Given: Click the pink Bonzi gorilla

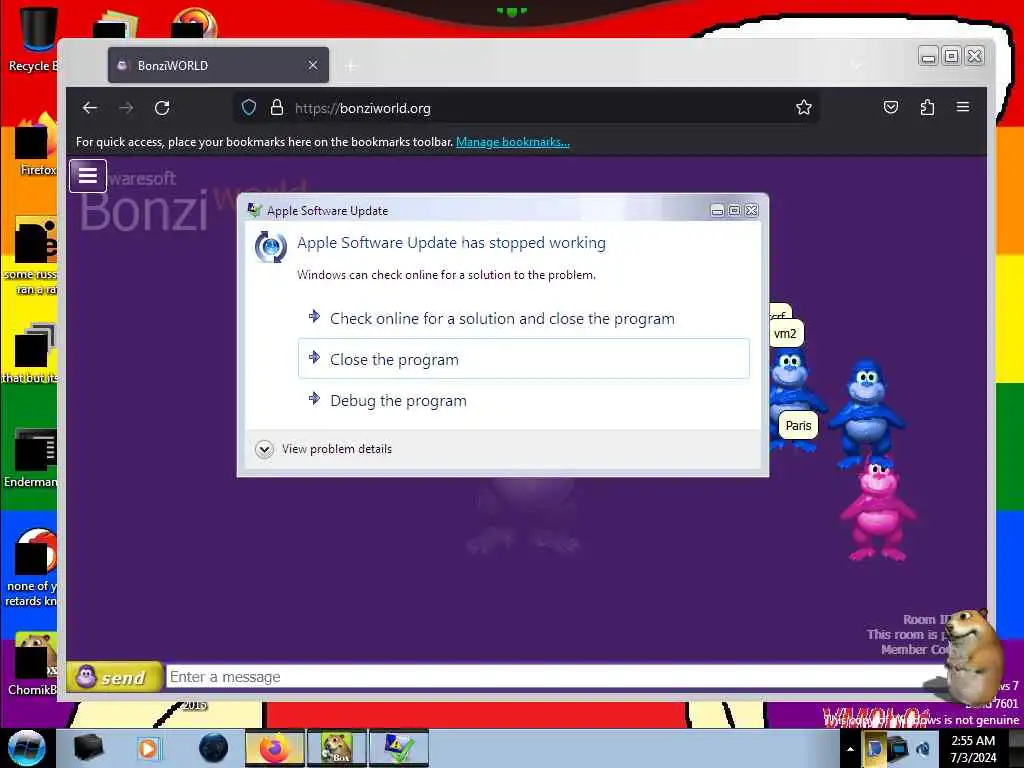Looking at the screenshot, I should tap(877, 509).
